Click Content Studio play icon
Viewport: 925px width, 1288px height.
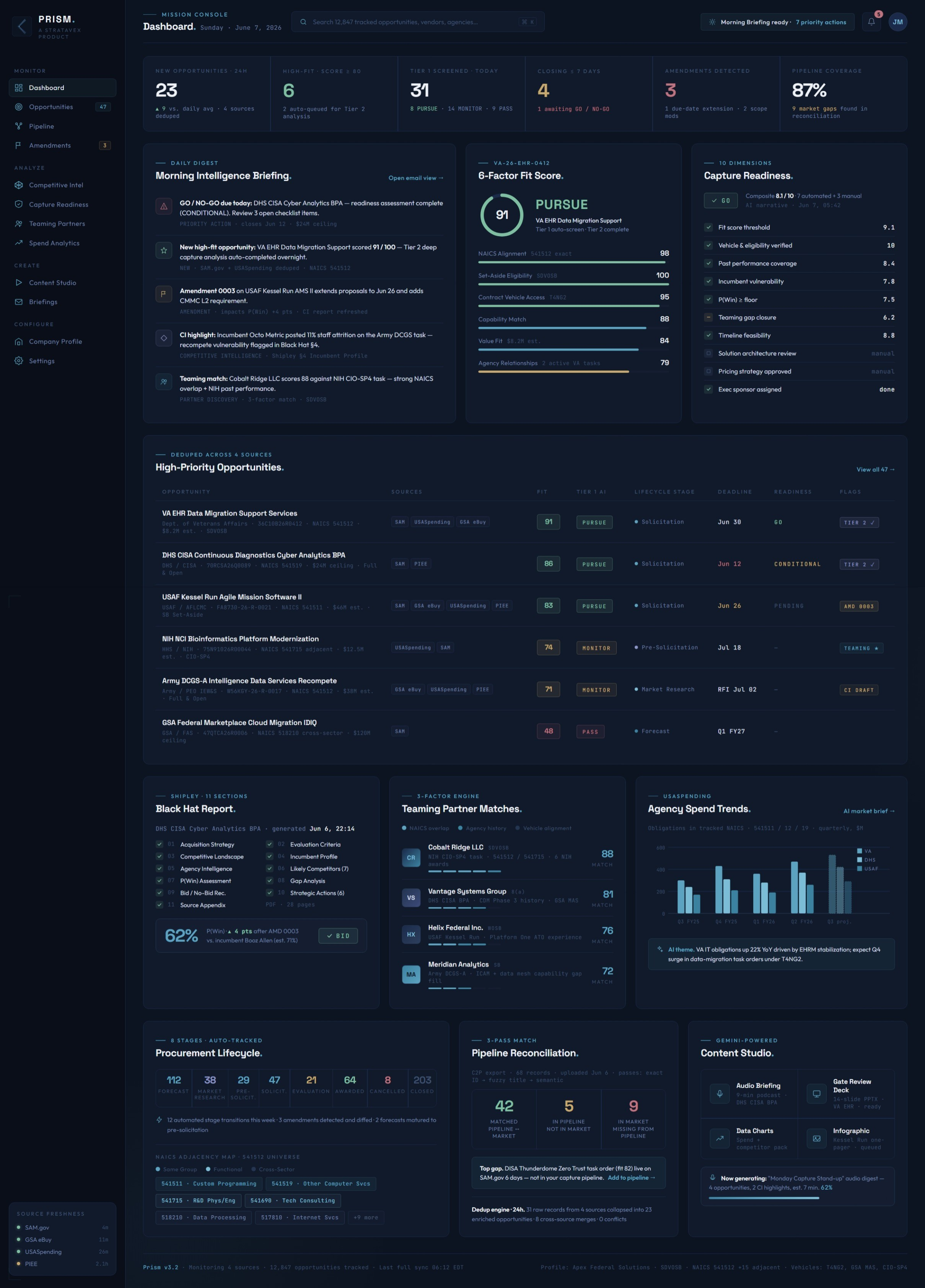(x=19, y=283)
